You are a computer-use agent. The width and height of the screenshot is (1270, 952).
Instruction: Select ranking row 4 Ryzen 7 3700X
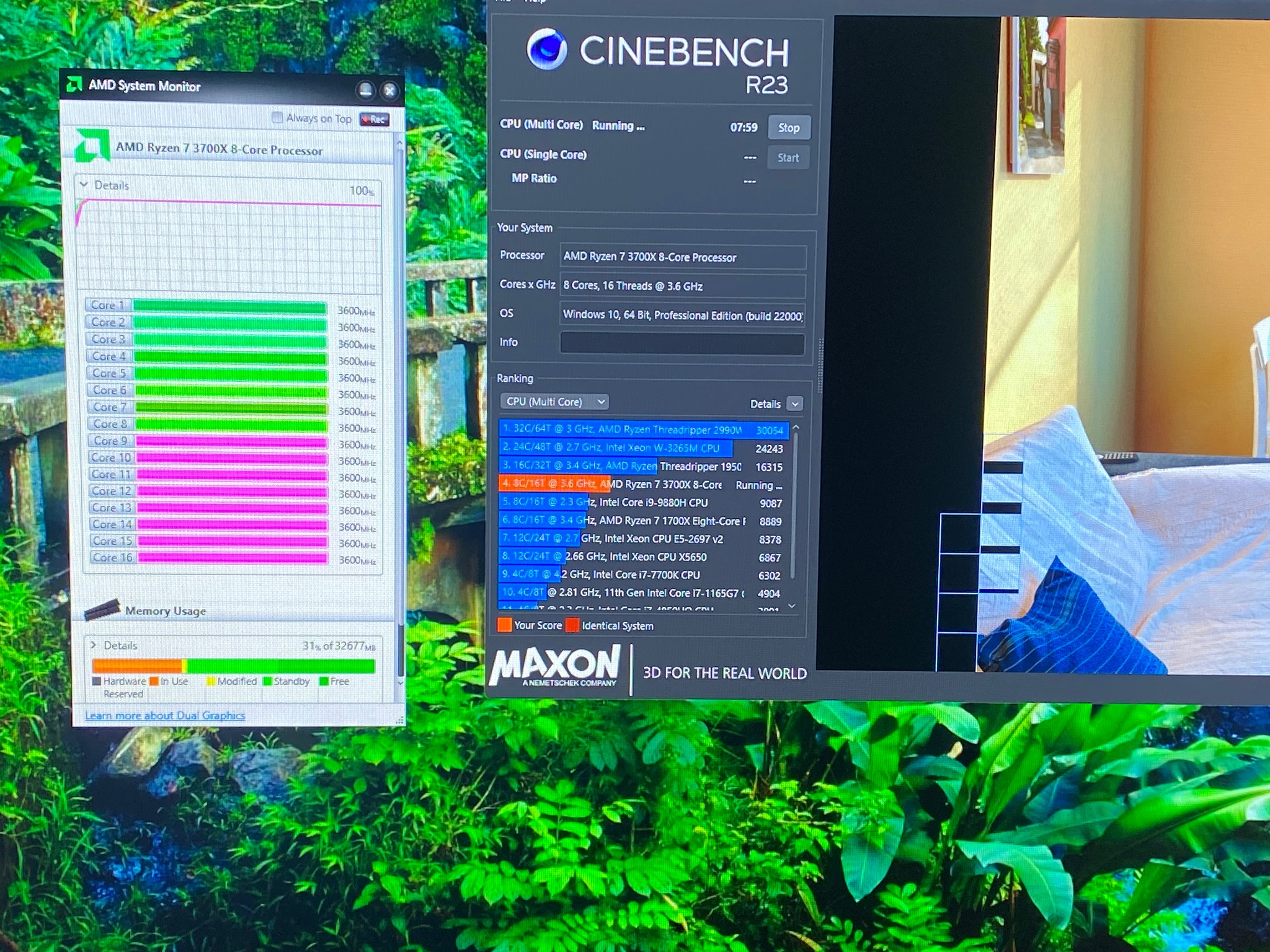644,484
